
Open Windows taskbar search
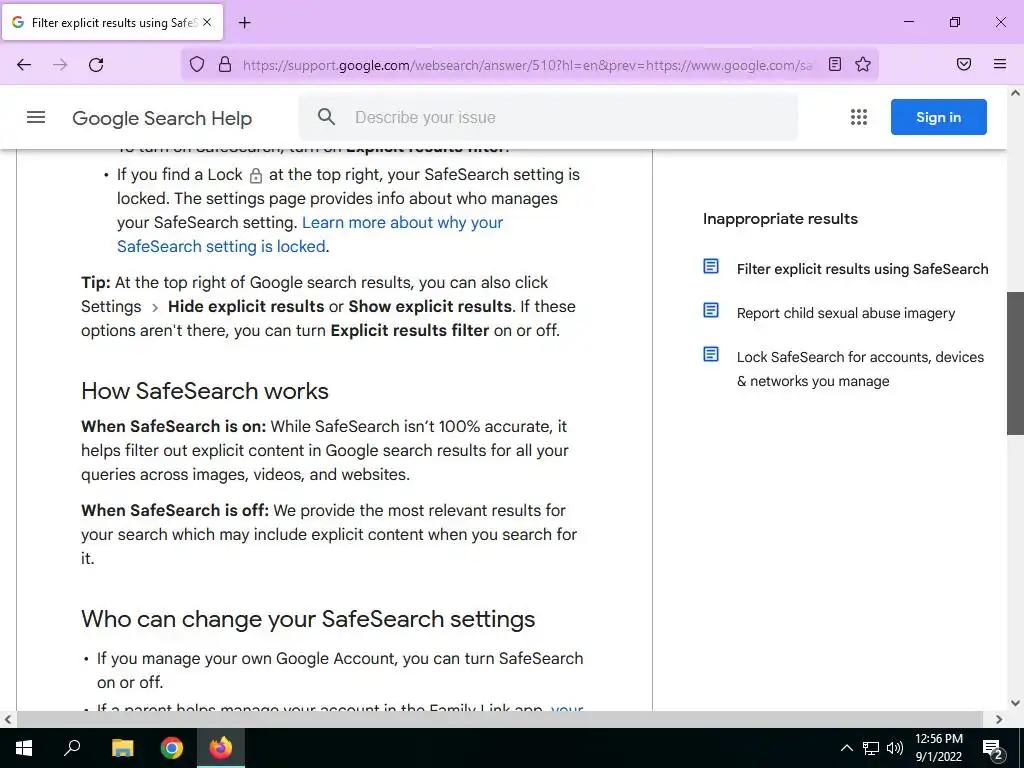pos(72,748)
